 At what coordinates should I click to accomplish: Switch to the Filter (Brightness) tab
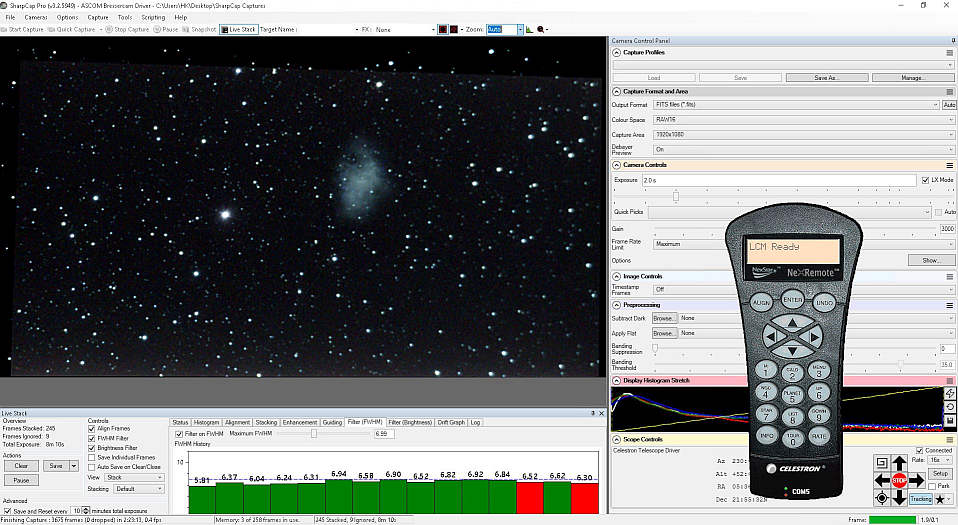coord(410,422)
